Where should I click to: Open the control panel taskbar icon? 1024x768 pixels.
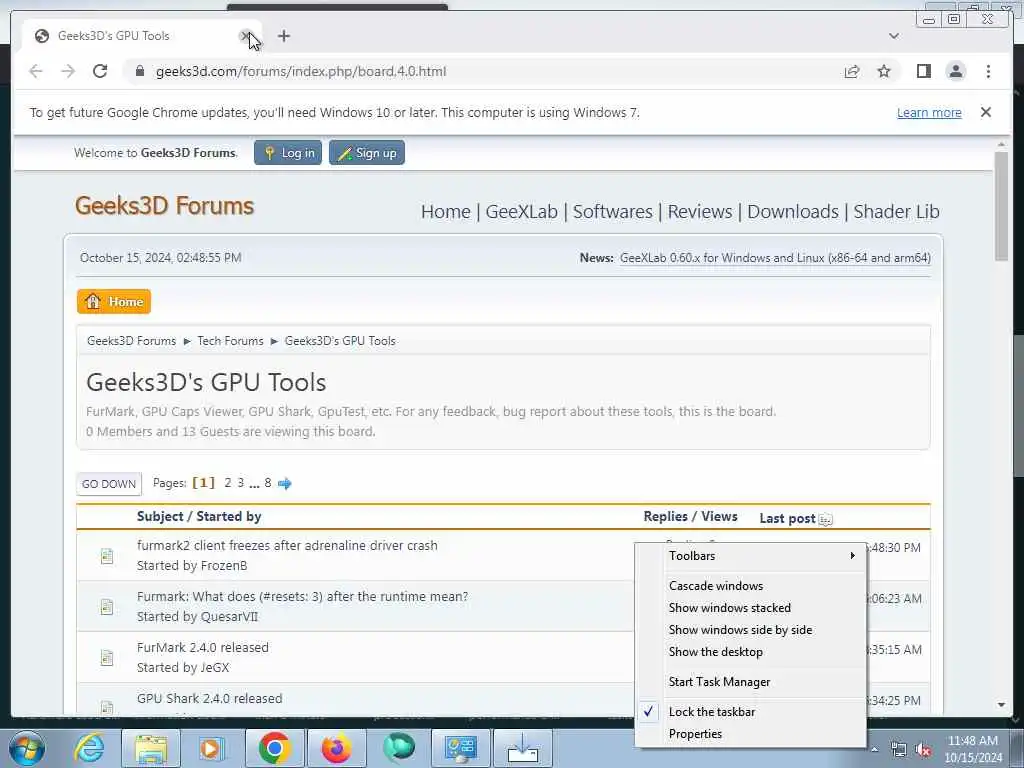click(460, 748)
